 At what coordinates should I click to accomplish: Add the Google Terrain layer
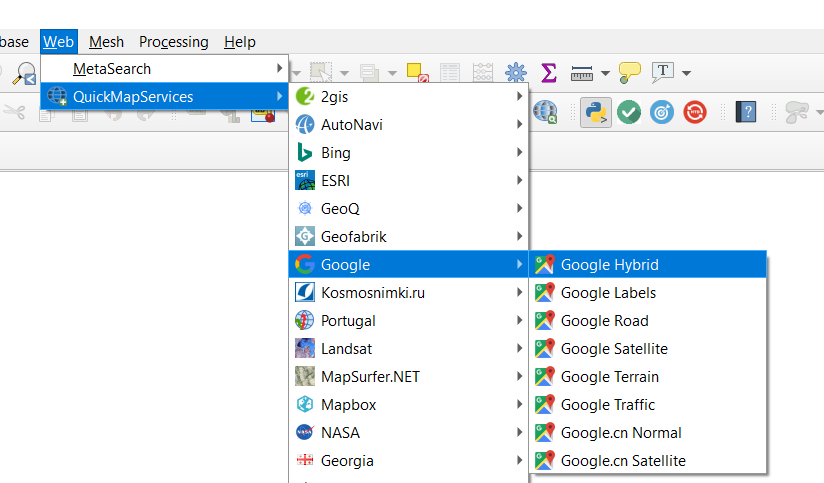[648, 376]
